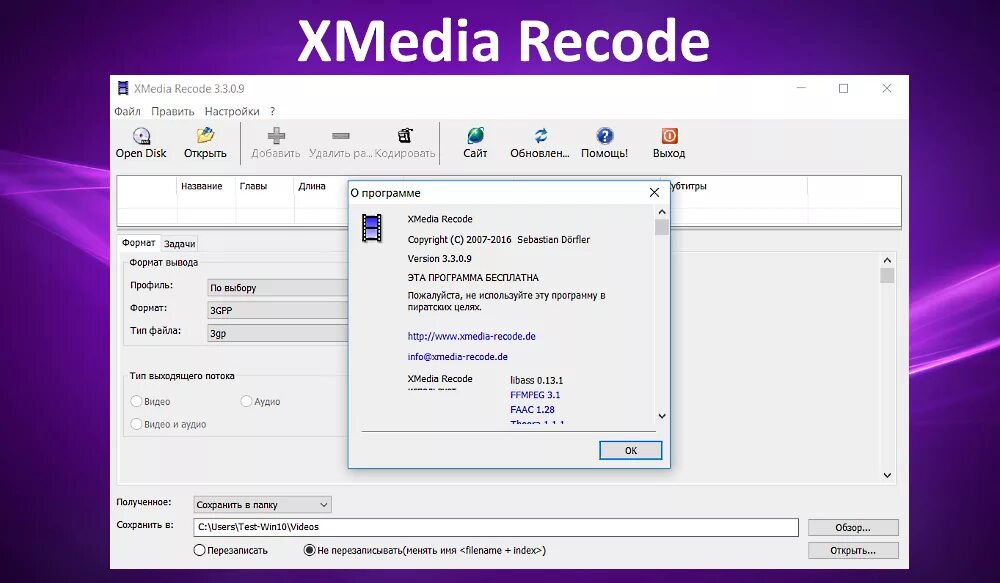This screenshot has height=583, width=1000.
Task: Click the Open Disk toolbar icon
Action: (x=141, y=136)
